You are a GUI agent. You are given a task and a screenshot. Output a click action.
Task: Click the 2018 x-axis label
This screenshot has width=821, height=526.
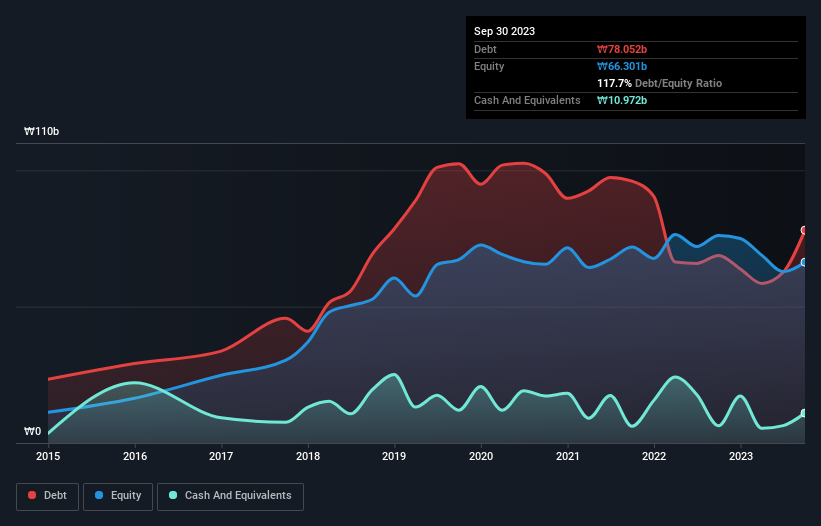(x=308, y=456)
